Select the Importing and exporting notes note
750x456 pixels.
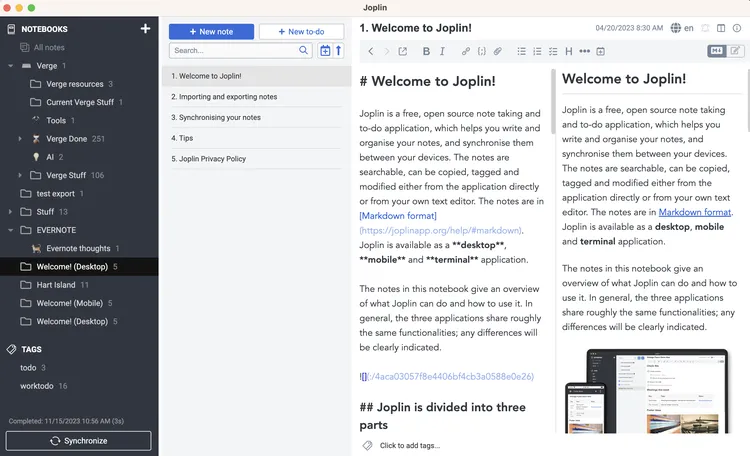tap(222, 97)
